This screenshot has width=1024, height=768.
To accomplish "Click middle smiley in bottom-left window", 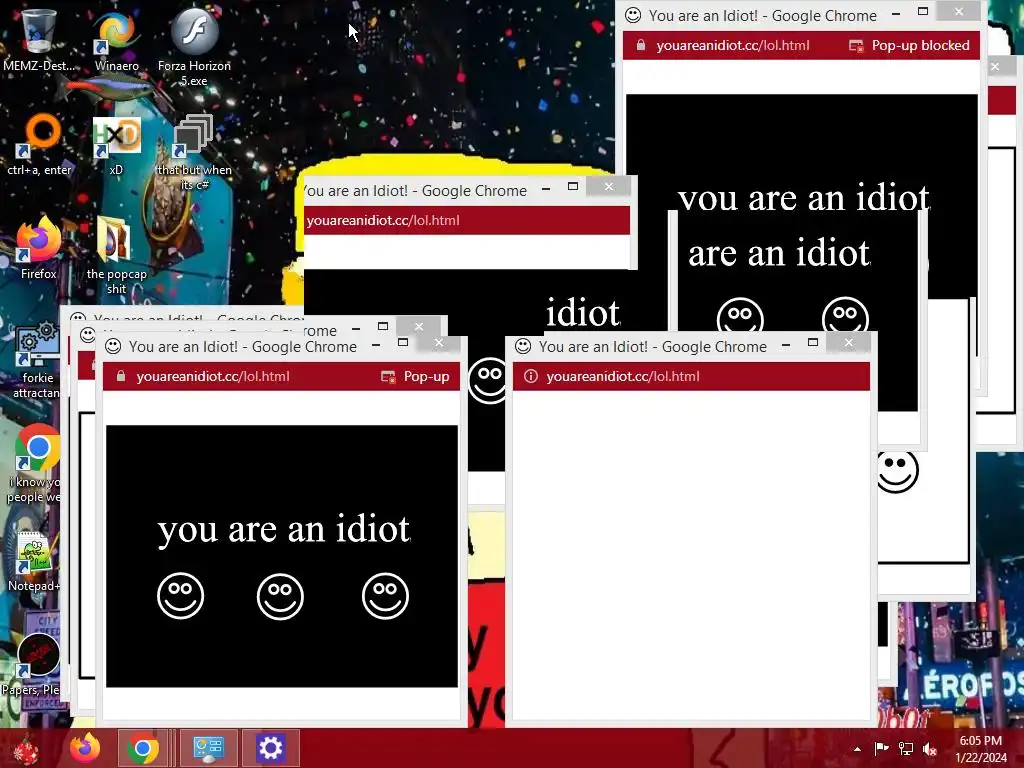I will click(280, 596).
